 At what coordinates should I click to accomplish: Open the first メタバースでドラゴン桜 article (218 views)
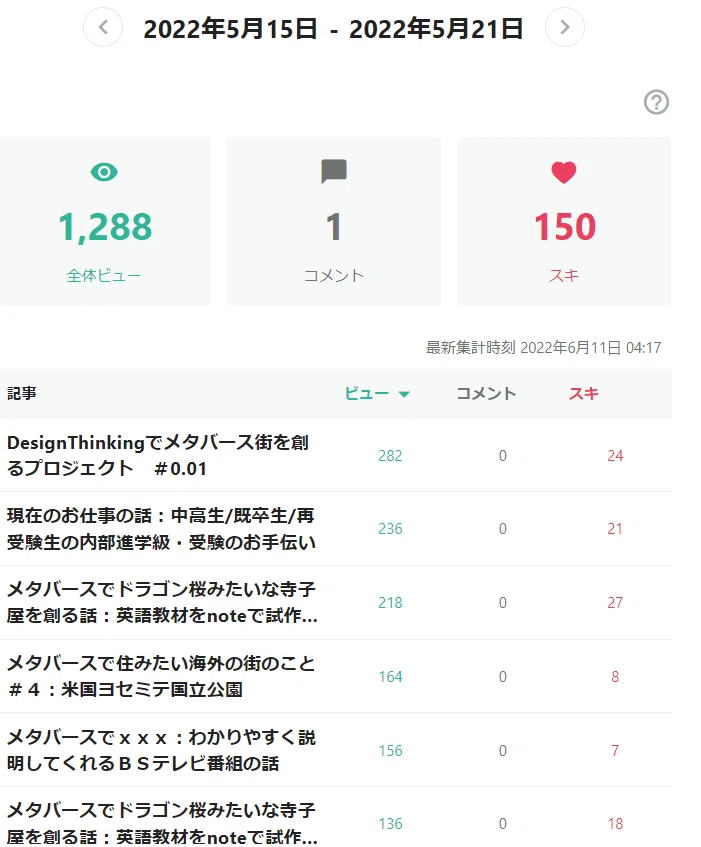coord(162,602)
